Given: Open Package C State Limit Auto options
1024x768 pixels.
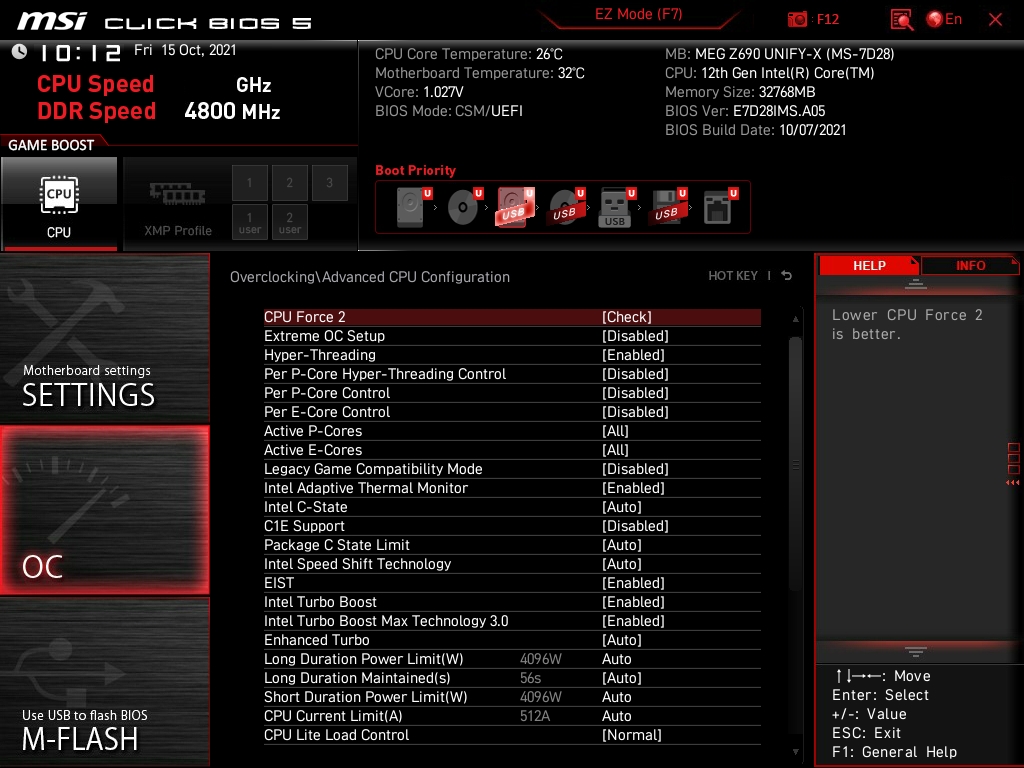Looking at the screenshot, I should pyautogui.click(x=621, y=545).
